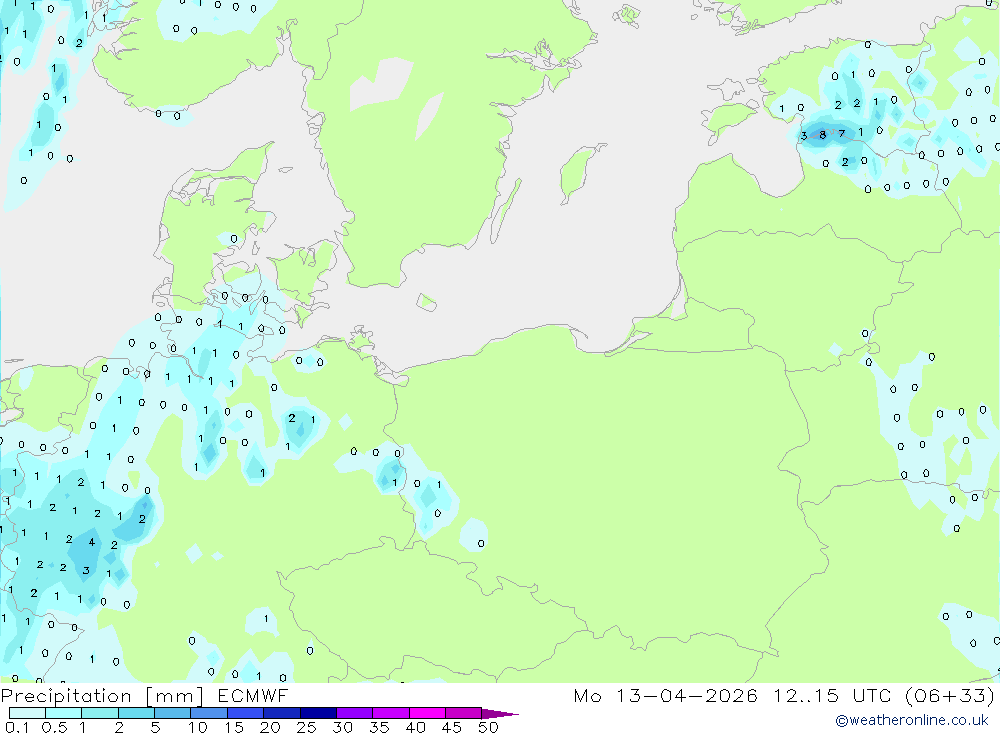The width and height of the screenshot is (1000, 733).
Task: Pick the 0.5–1 mm legend swatch
Action: (63, 713)
